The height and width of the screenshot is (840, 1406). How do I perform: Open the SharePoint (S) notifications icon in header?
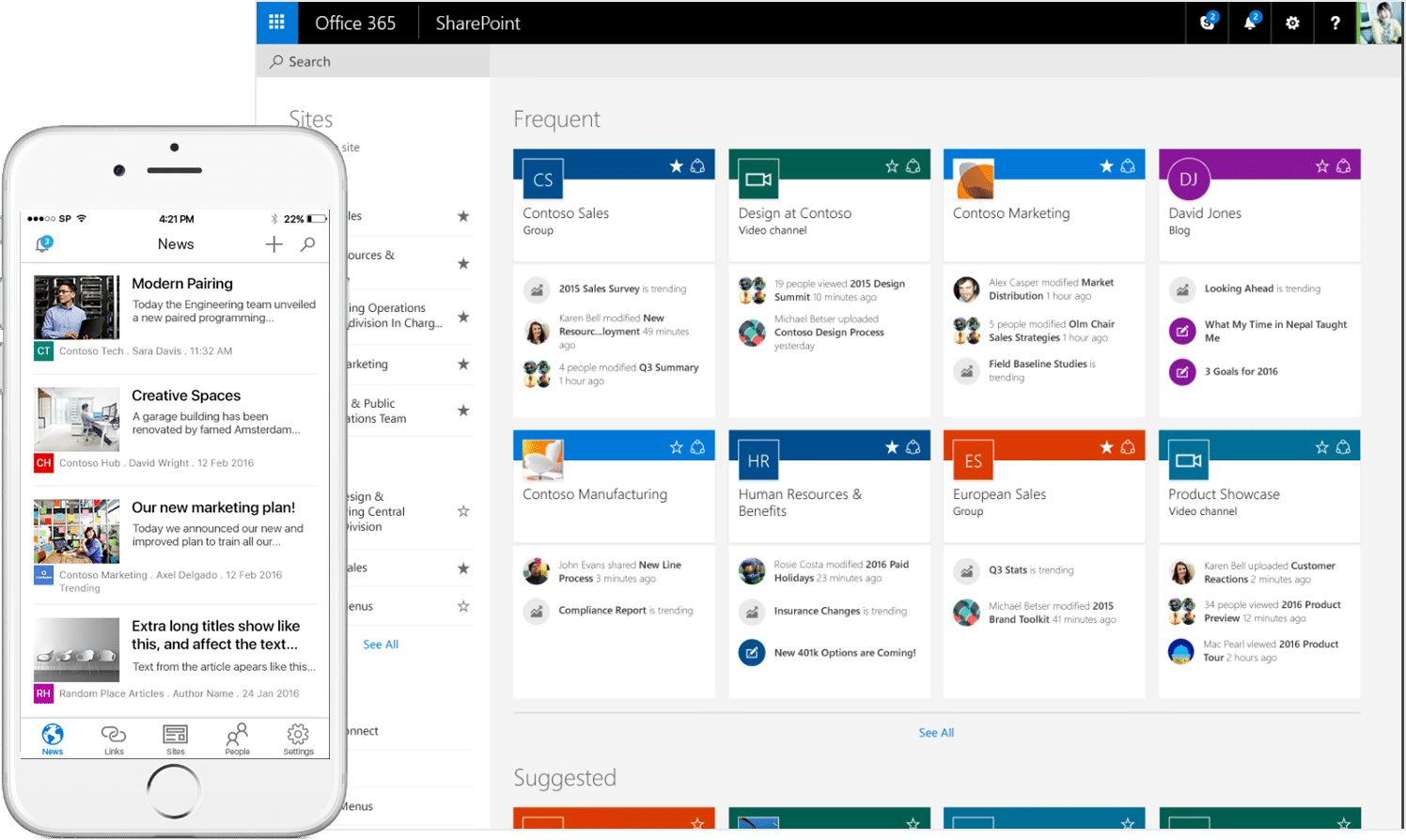point(1208,23)
